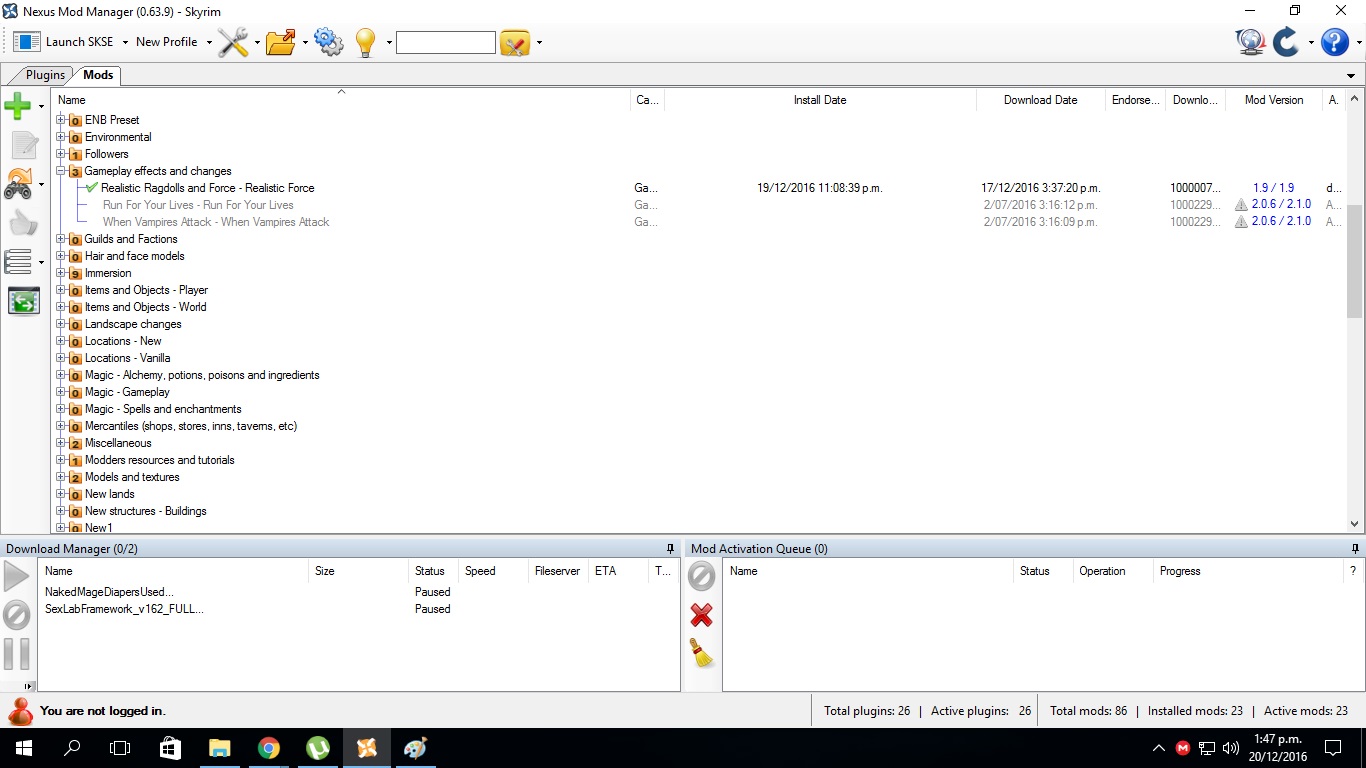1366x768 pixels.
Task: Open the Windows action center notifications
Action: coord(1333,748)
